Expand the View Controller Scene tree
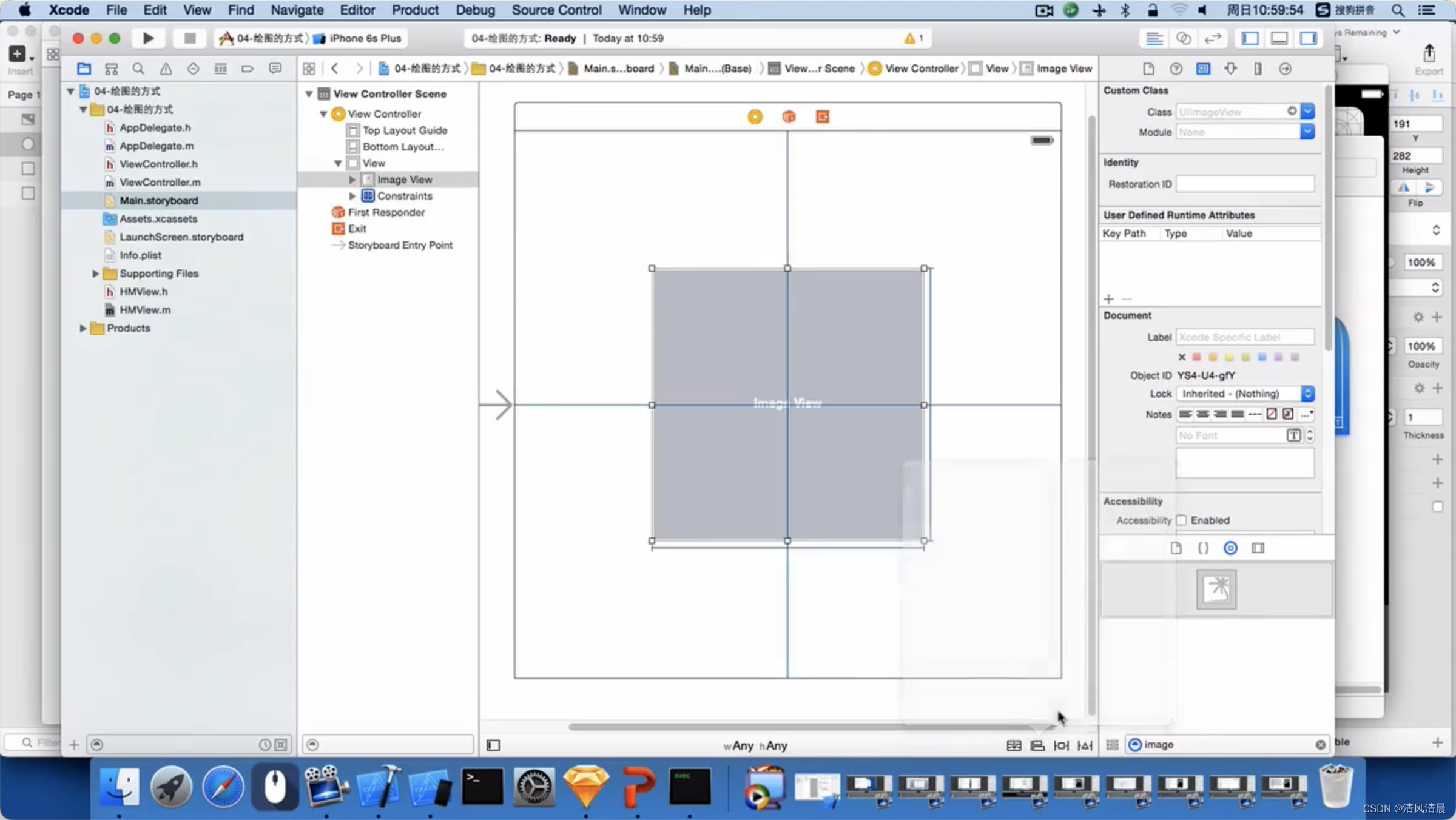 pos(309,93)
